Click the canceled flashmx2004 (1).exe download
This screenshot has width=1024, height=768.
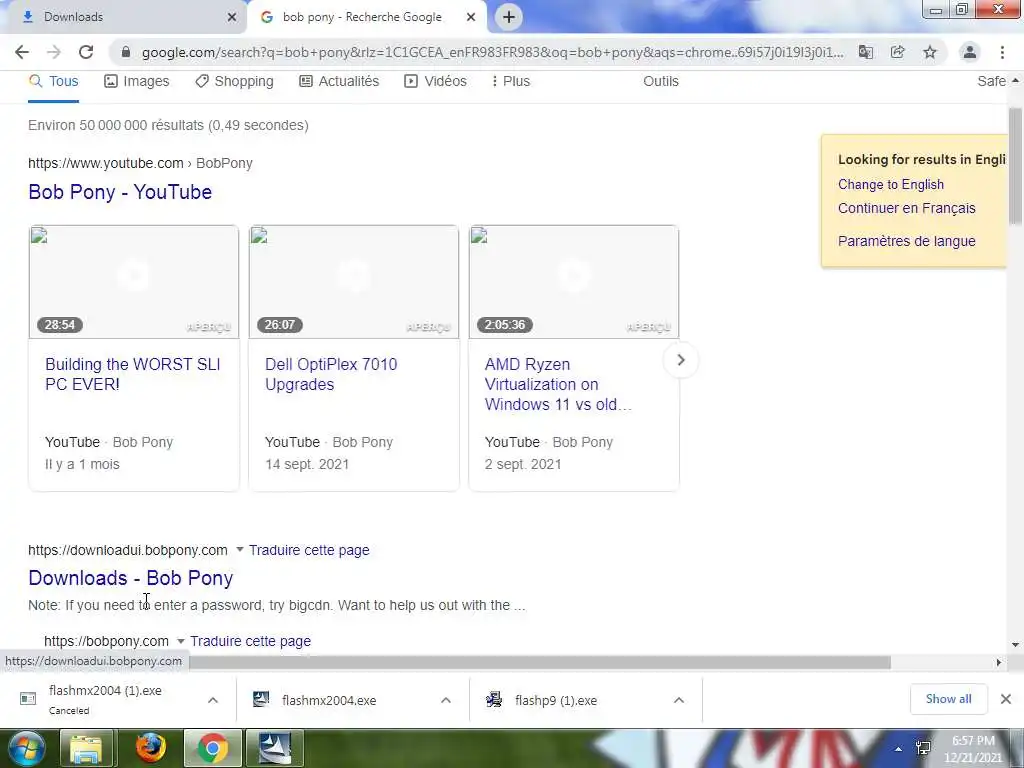coord(104,699)
